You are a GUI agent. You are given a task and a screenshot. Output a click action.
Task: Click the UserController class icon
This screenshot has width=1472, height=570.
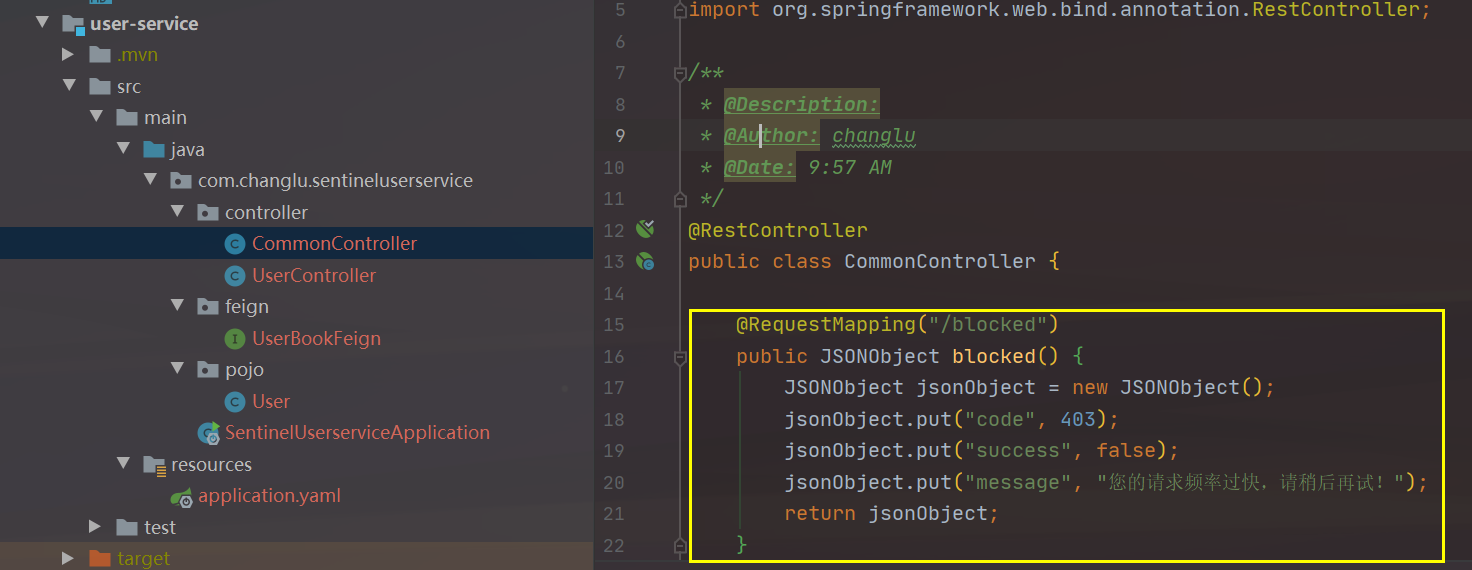point(235,275)
